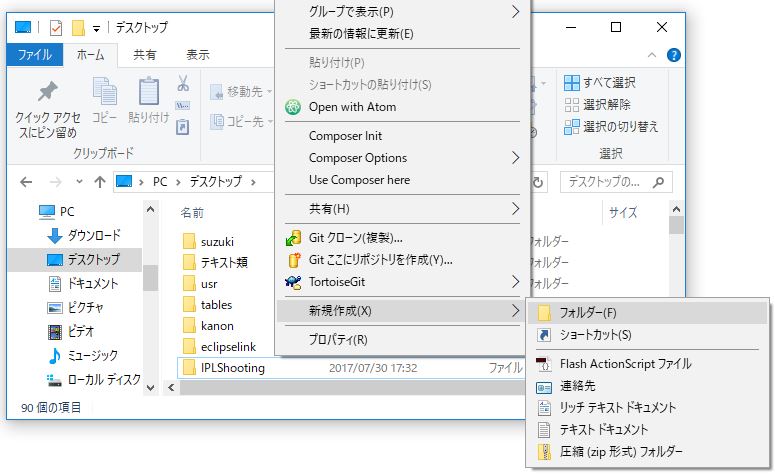This screenshot has width=775, height=476.
Task: Create new 圧縮 (zip 形式) フォルダー
Action: pos(647,451)
